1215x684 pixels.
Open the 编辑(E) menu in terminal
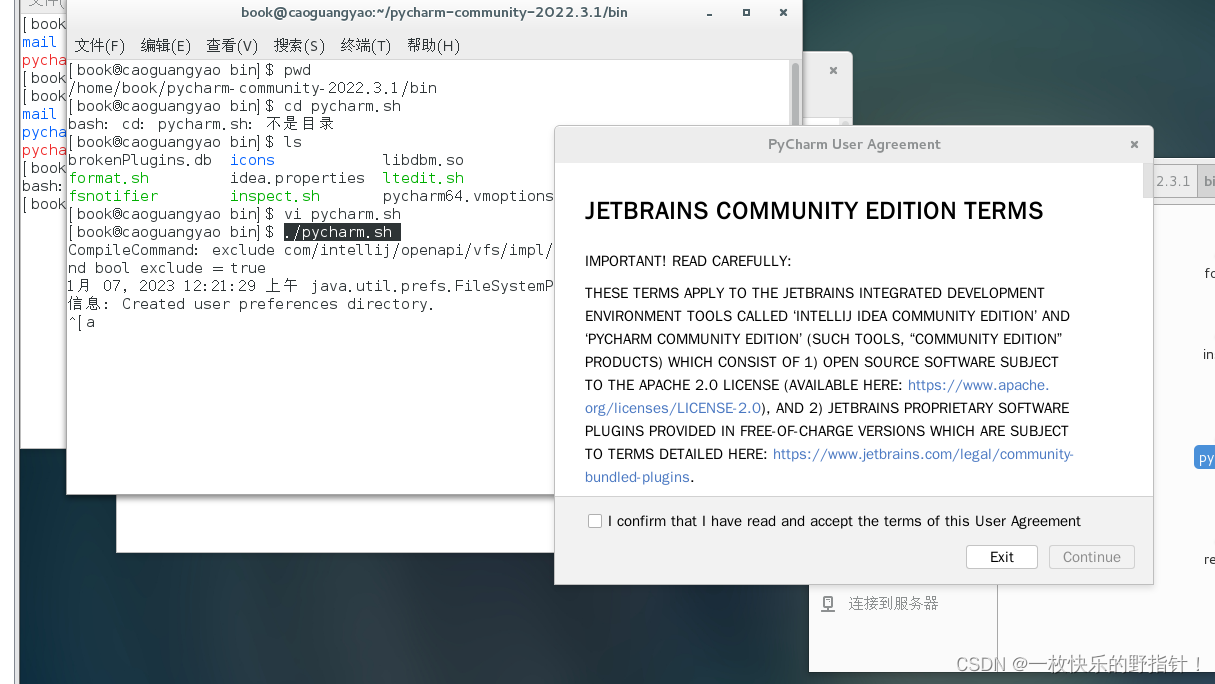pos(166,46)
